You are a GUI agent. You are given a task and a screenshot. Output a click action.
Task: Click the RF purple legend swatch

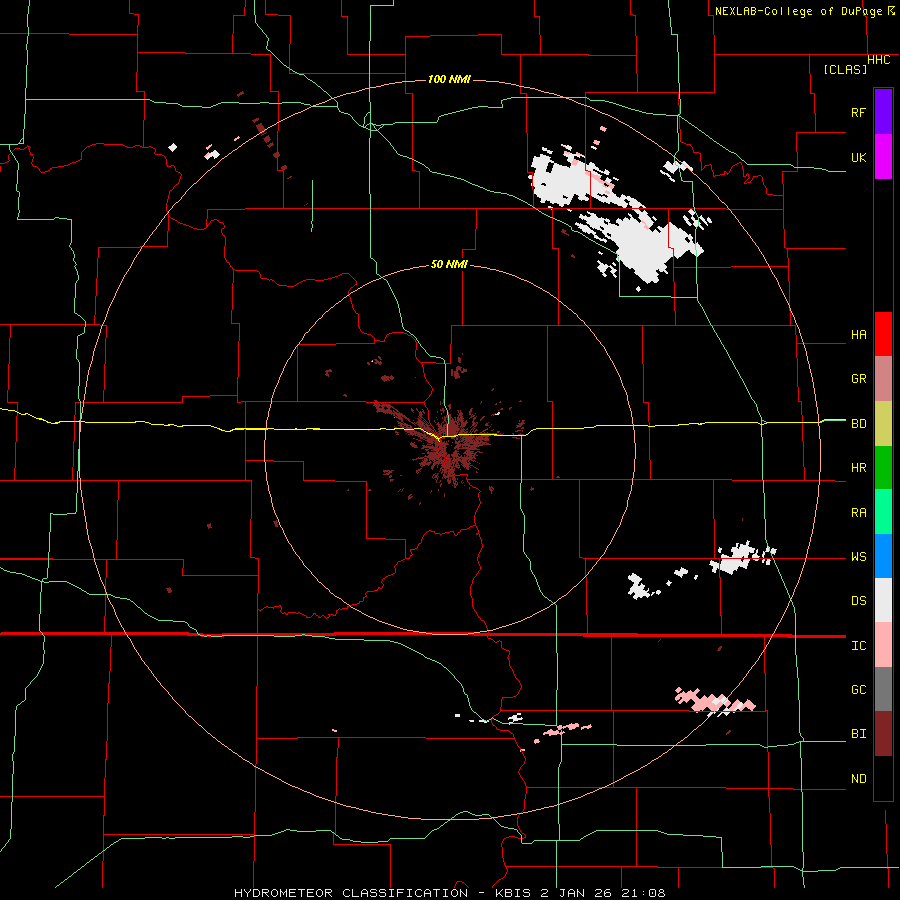tap(883, 111)
